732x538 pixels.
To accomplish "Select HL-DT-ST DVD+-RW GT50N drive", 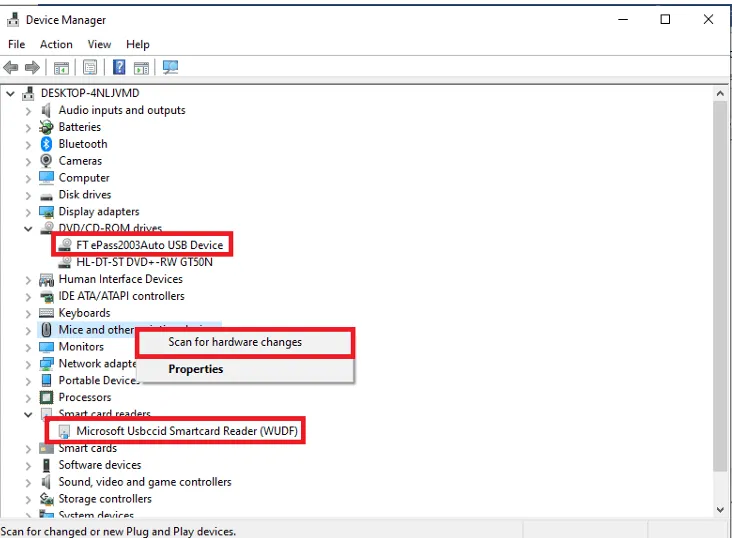I will (144, 262).
